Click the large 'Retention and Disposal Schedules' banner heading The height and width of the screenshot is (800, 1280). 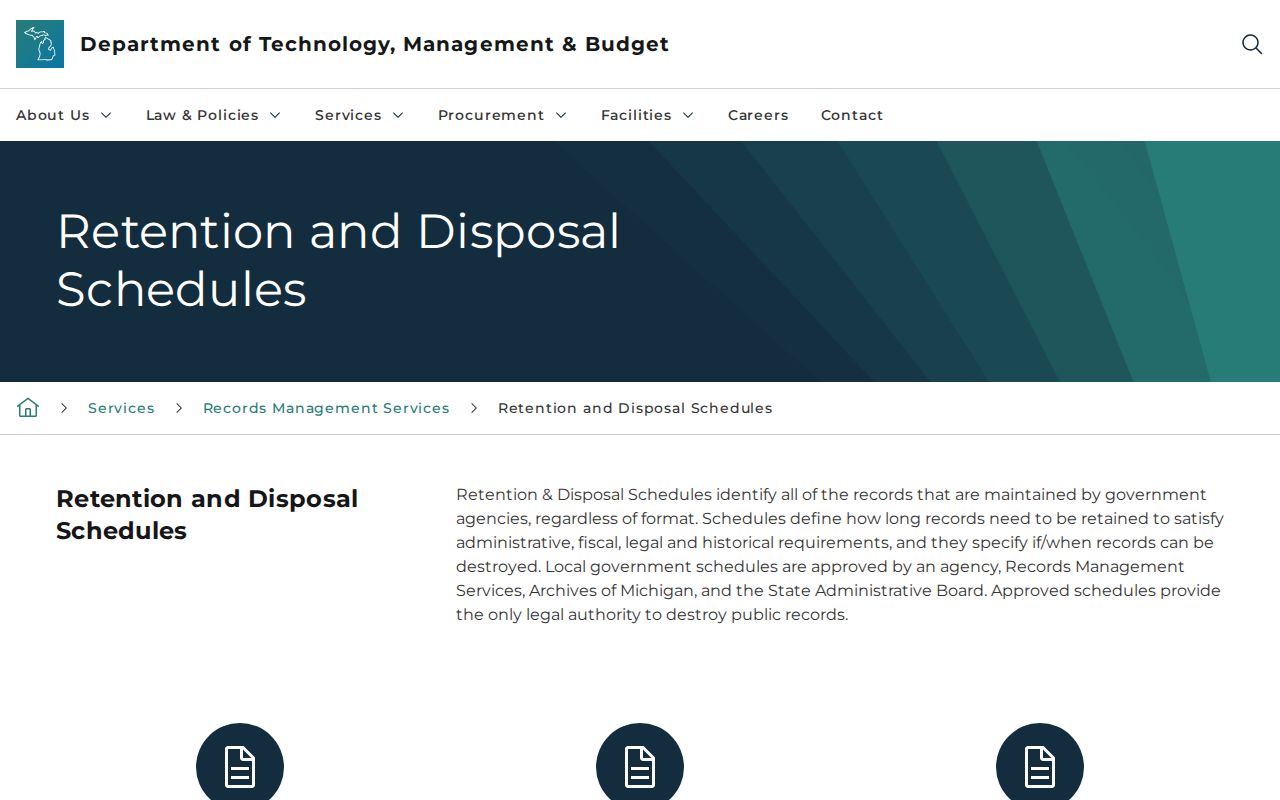click(338, 260)
